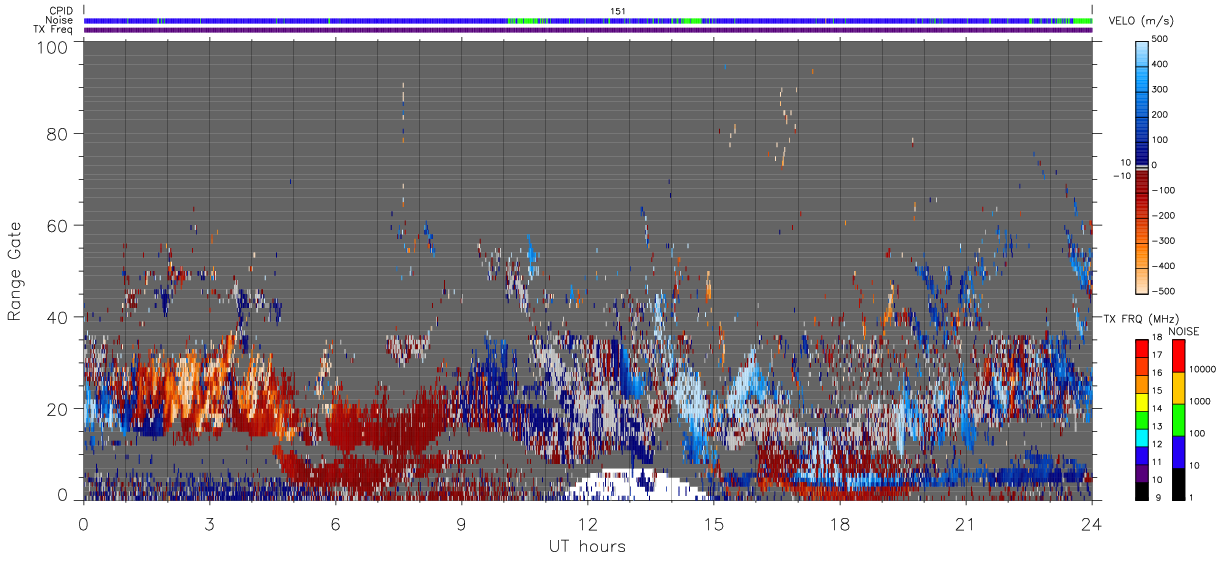The height and width of the screenshot is (567, 1228).
Task: Click the 100 label on NOISE scale
Action: coord(1198,433)
